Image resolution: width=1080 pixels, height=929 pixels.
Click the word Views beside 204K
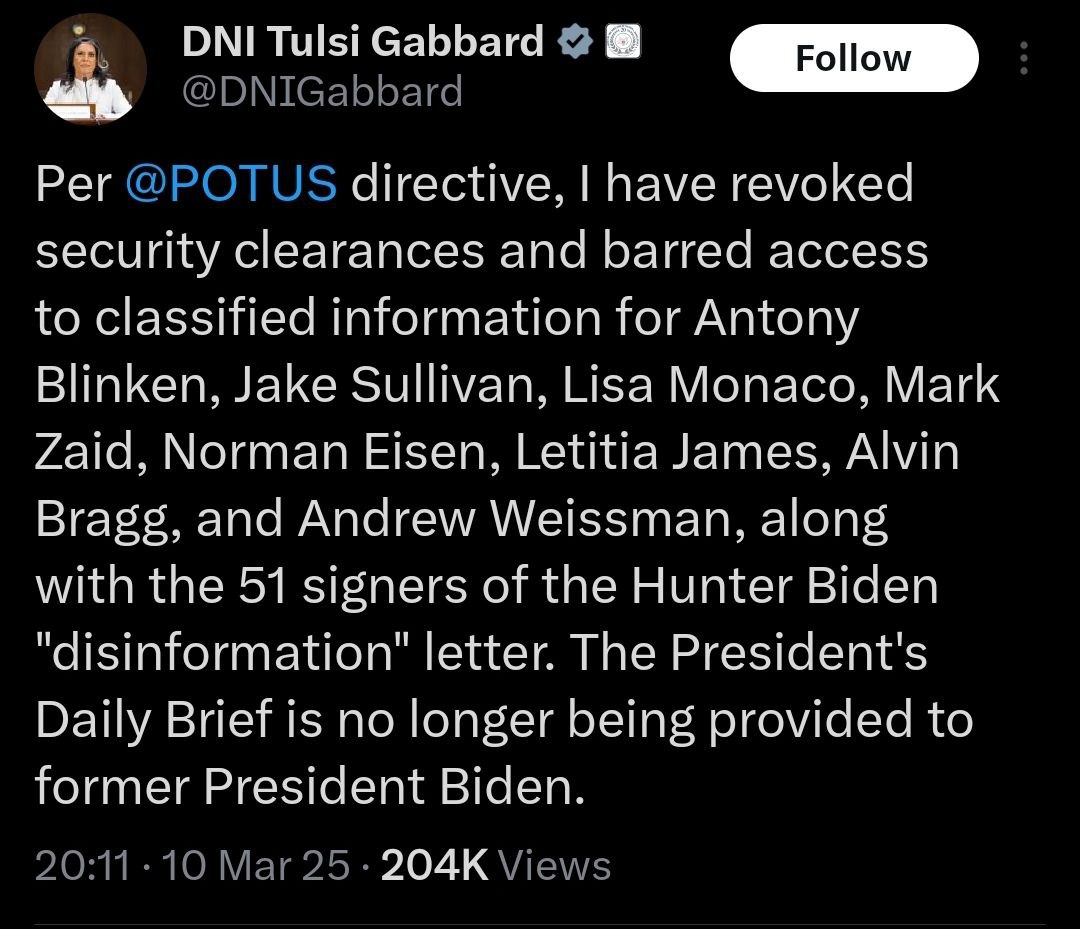(554, 864)
